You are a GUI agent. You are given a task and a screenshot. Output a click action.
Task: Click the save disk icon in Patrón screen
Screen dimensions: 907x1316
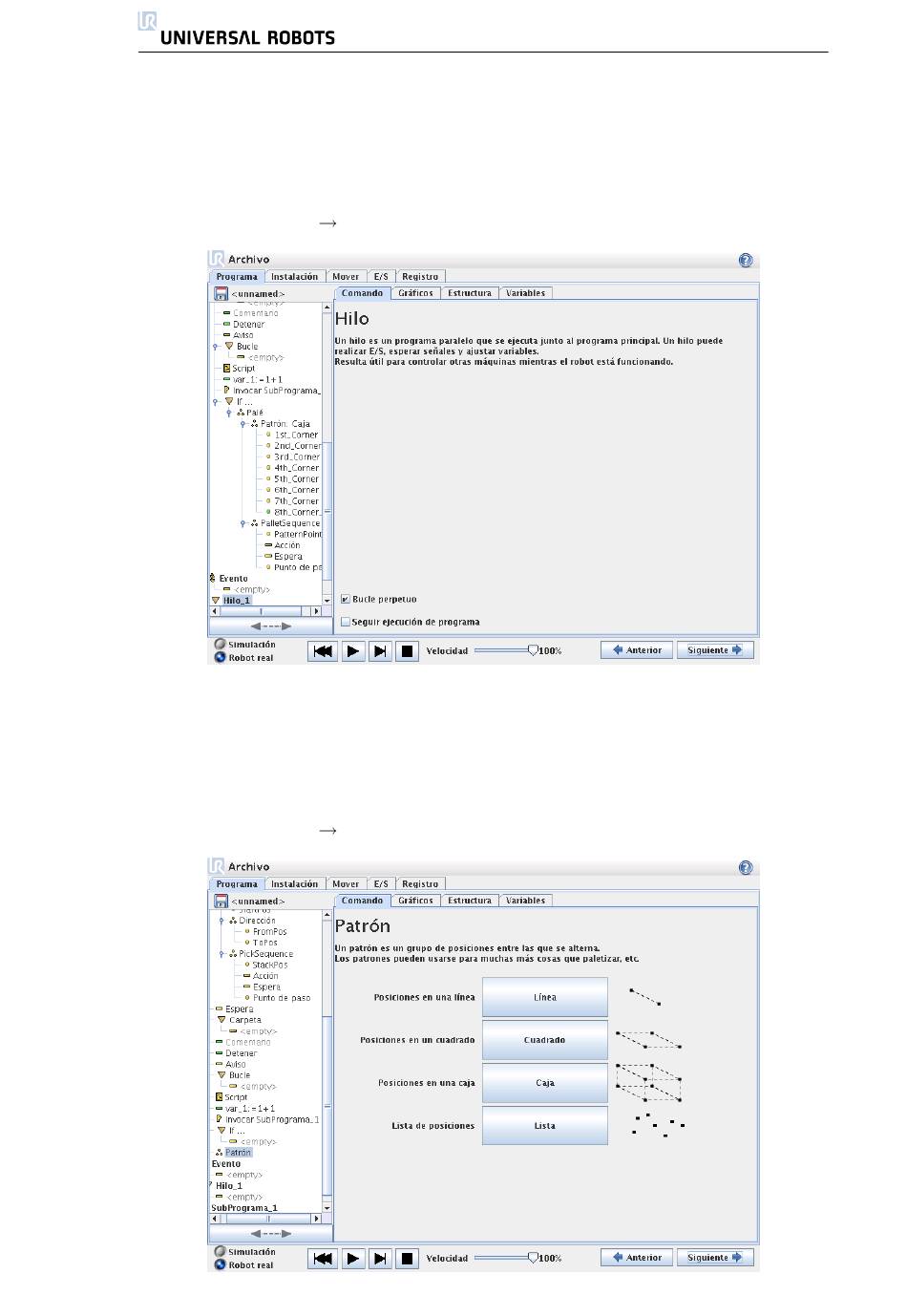point(221,901)
